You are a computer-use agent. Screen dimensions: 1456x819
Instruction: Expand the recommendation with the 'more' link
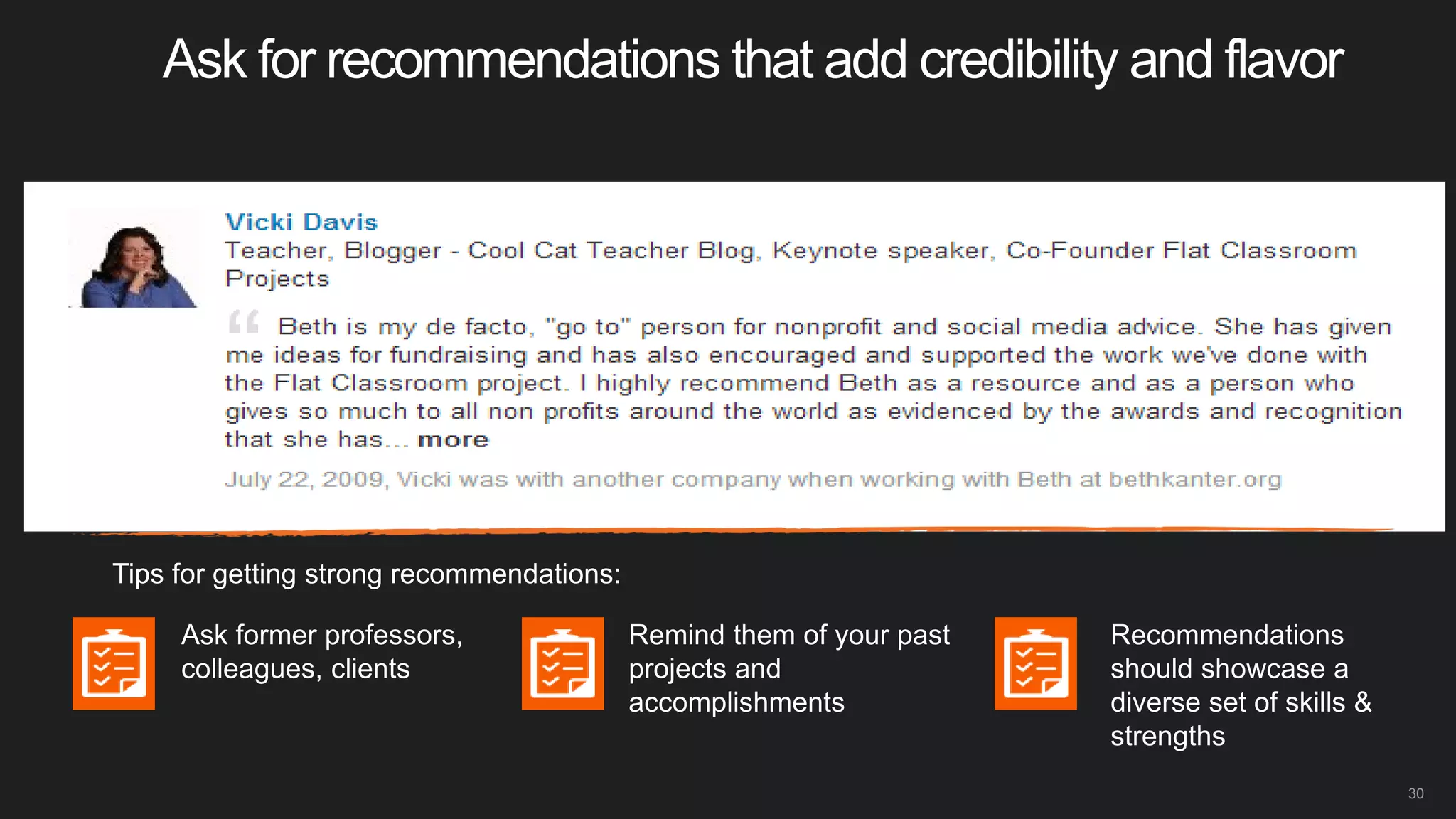(454, 439)
